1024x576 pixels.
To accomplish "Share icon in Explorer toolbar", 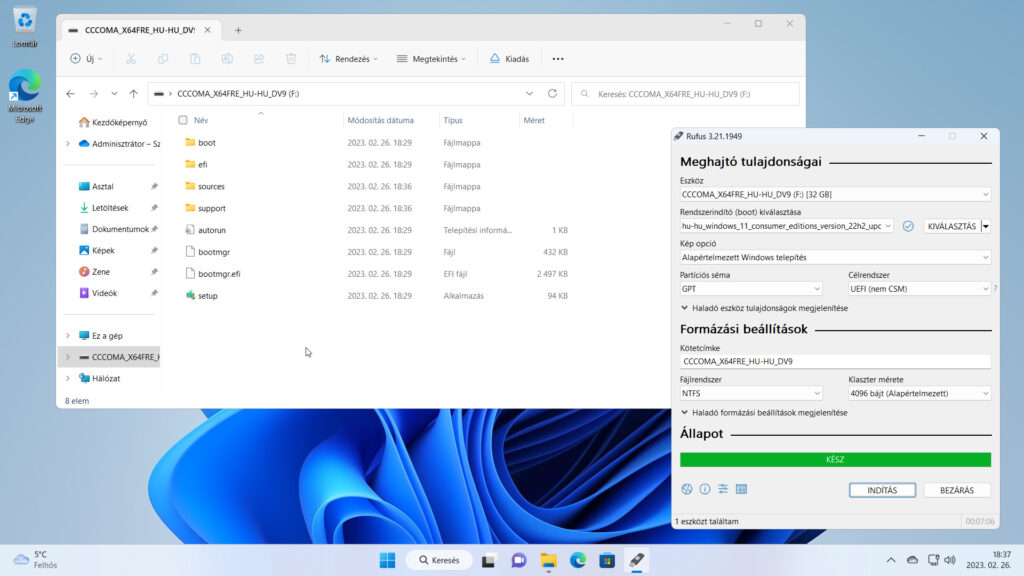I will tap(259, 59).
